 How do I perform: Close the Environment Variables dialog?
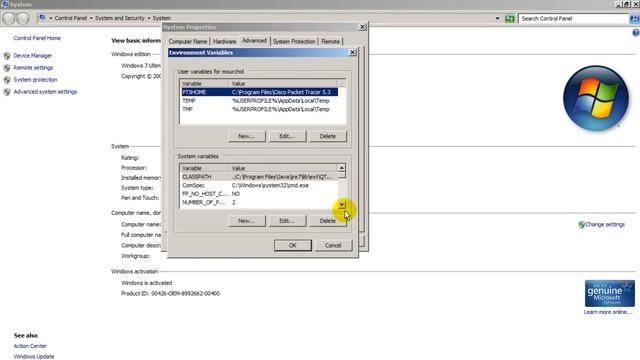click(353, 53)
